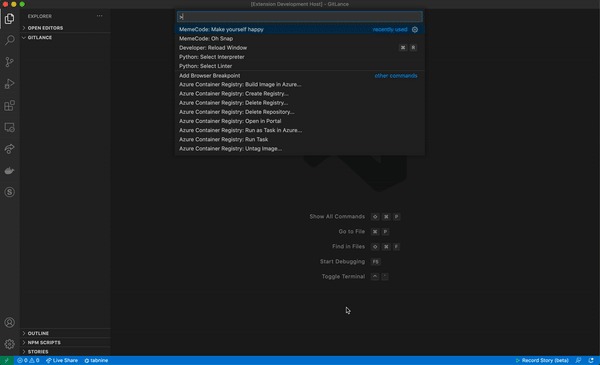The width and height of the screenshot is (600, 365).
Task: Click Record Story (beta) in status bar
Action: (542, 360)
